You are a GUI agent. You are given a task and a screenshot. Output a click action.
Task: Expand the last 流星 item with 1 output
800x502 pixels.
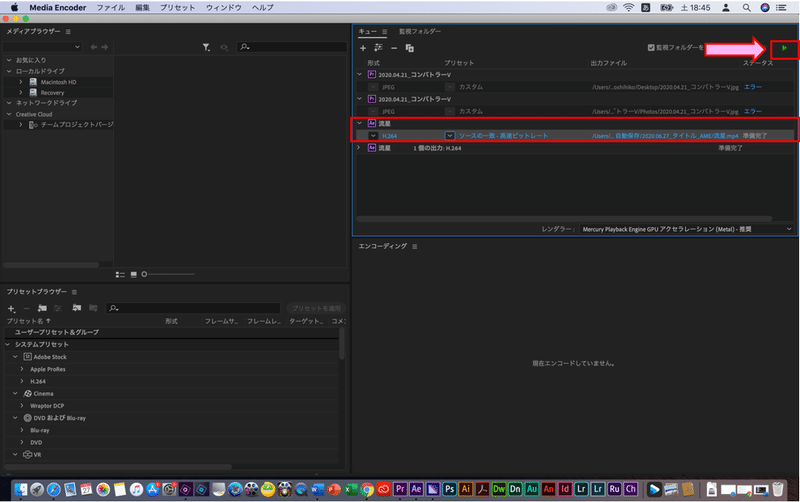click(359, 148)
